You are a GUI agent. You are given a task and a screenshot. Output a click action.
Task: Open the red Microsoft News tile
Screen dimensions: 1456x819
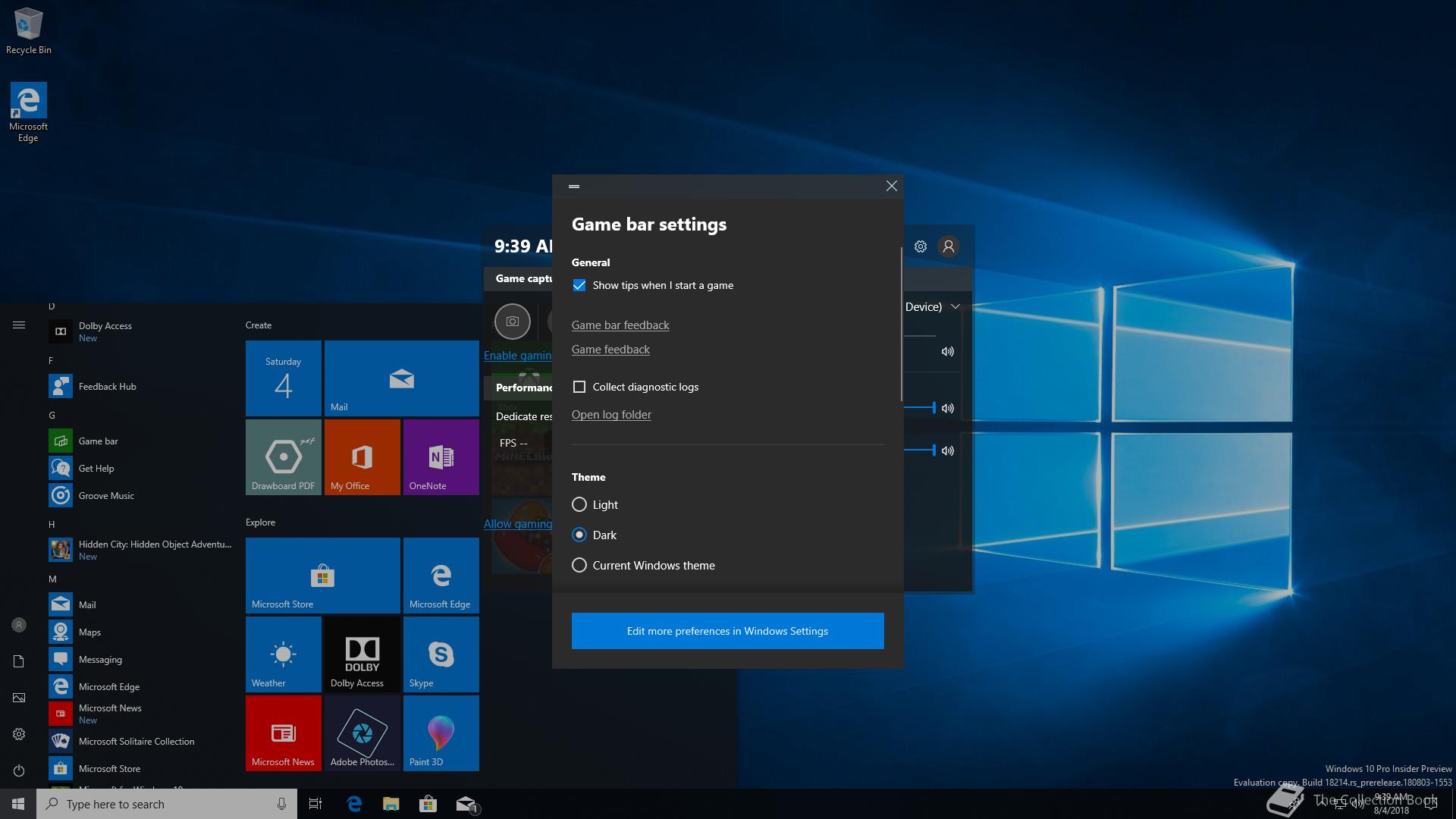click(x=283, y=733)
